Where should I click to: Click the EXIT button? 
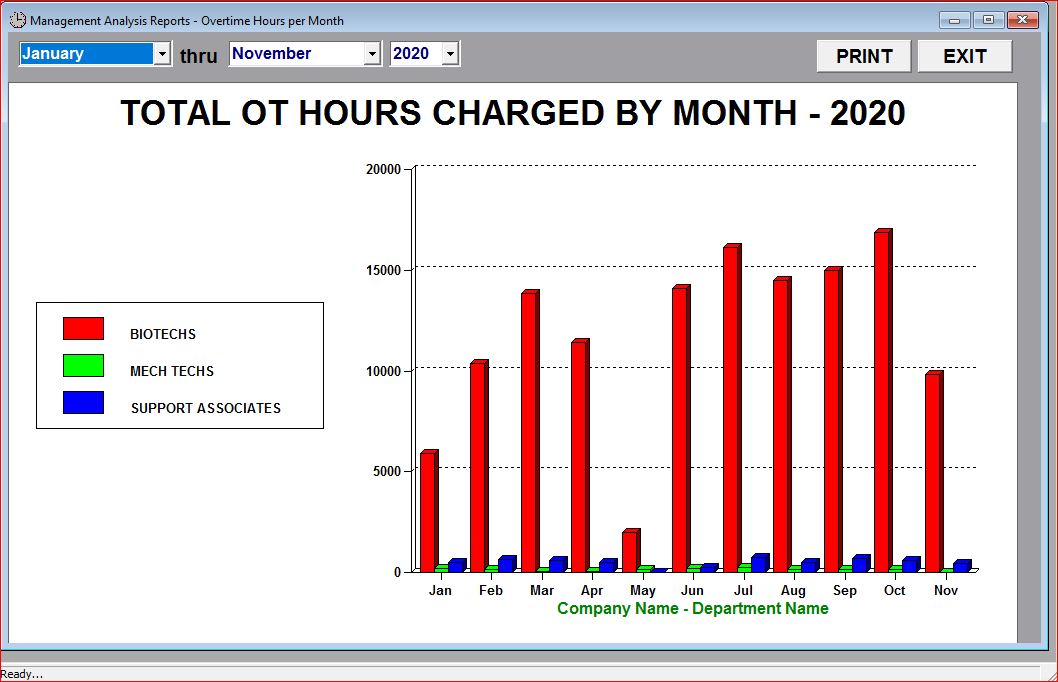(964, 56)
